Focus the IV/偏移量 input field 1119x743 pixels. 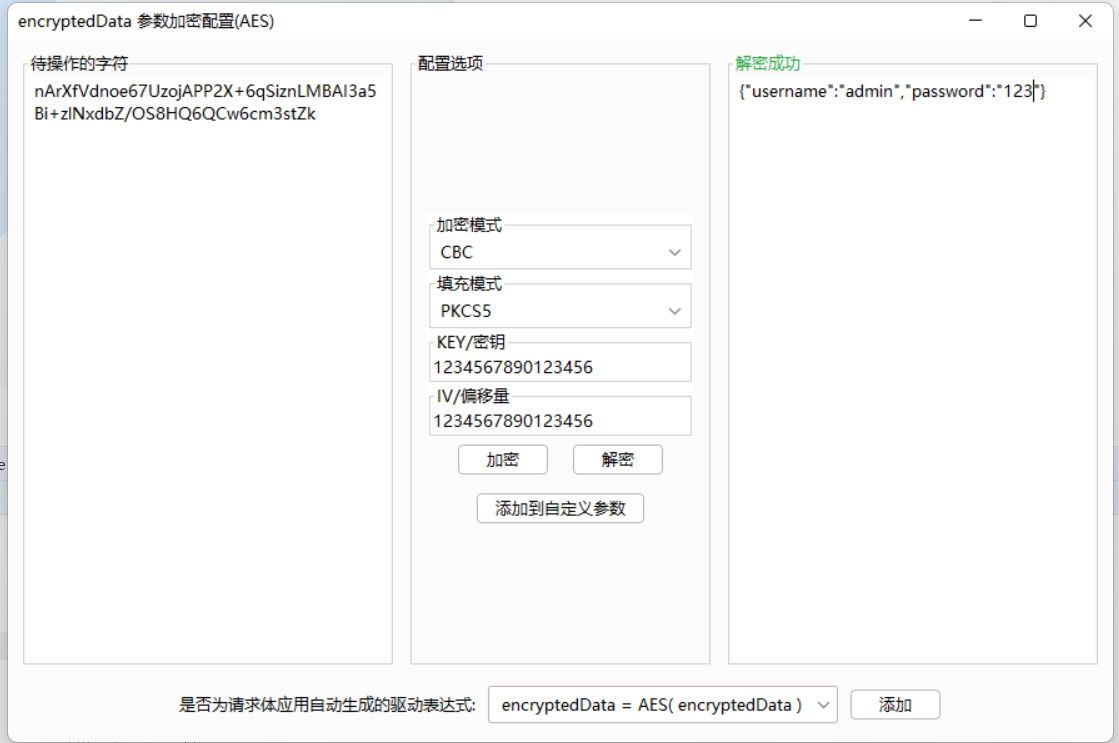click(560, 420)
